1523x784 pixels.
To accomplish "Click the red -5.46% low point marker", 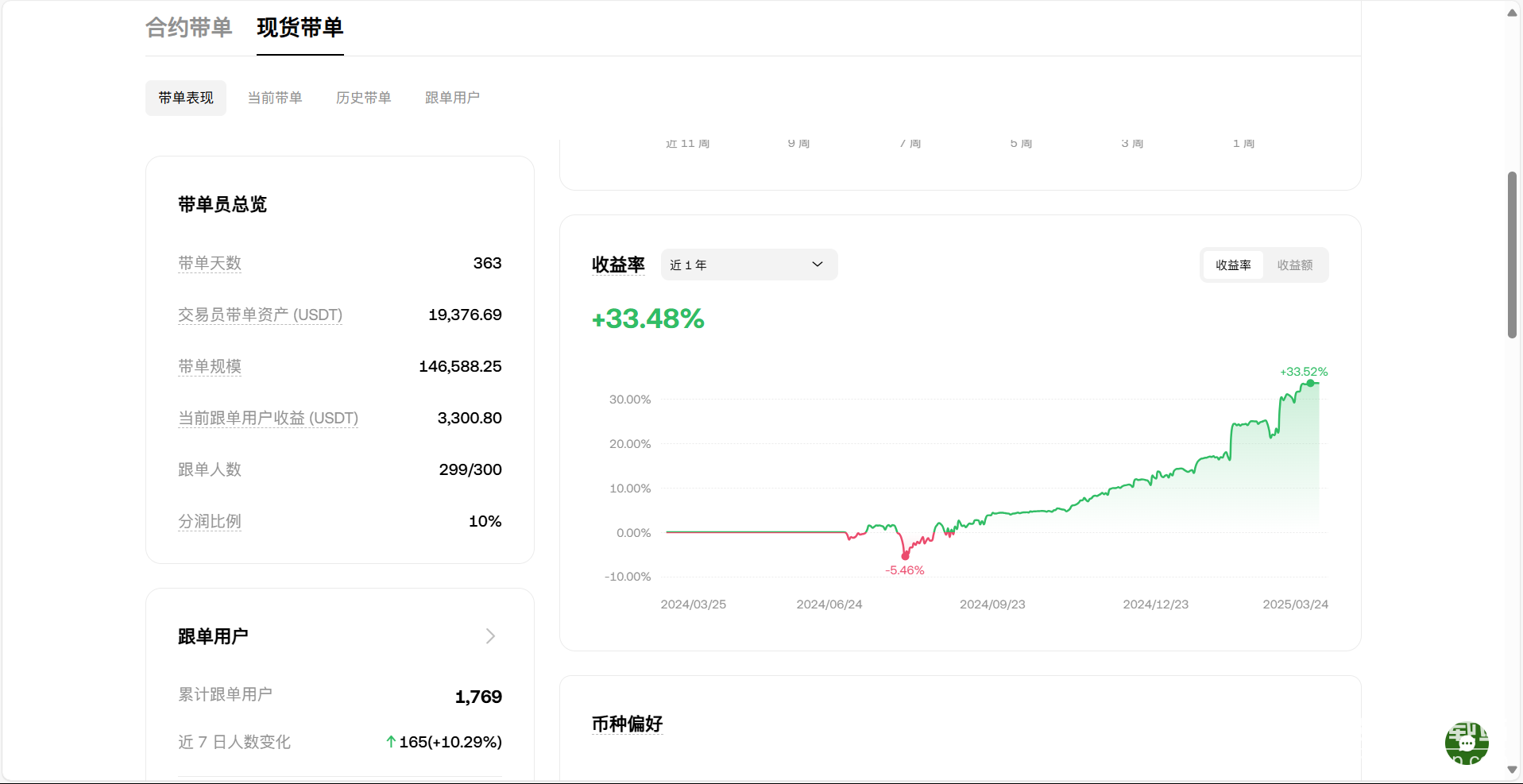I will click(905, 556).
